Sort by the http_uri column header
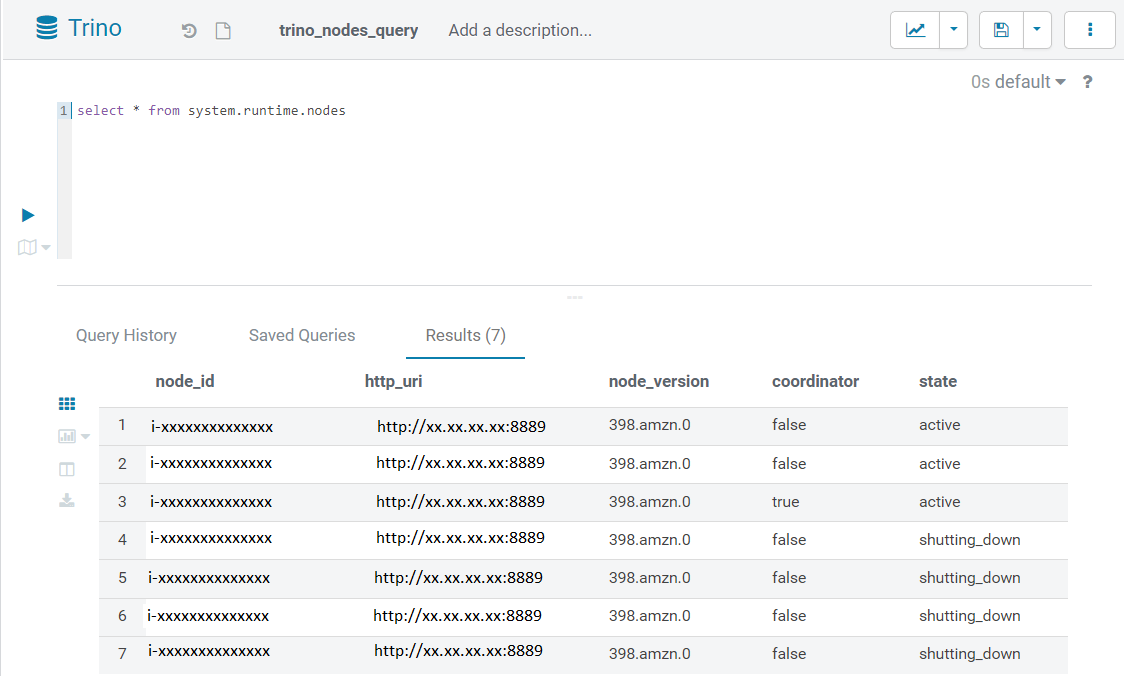 (x=394, y=381)
